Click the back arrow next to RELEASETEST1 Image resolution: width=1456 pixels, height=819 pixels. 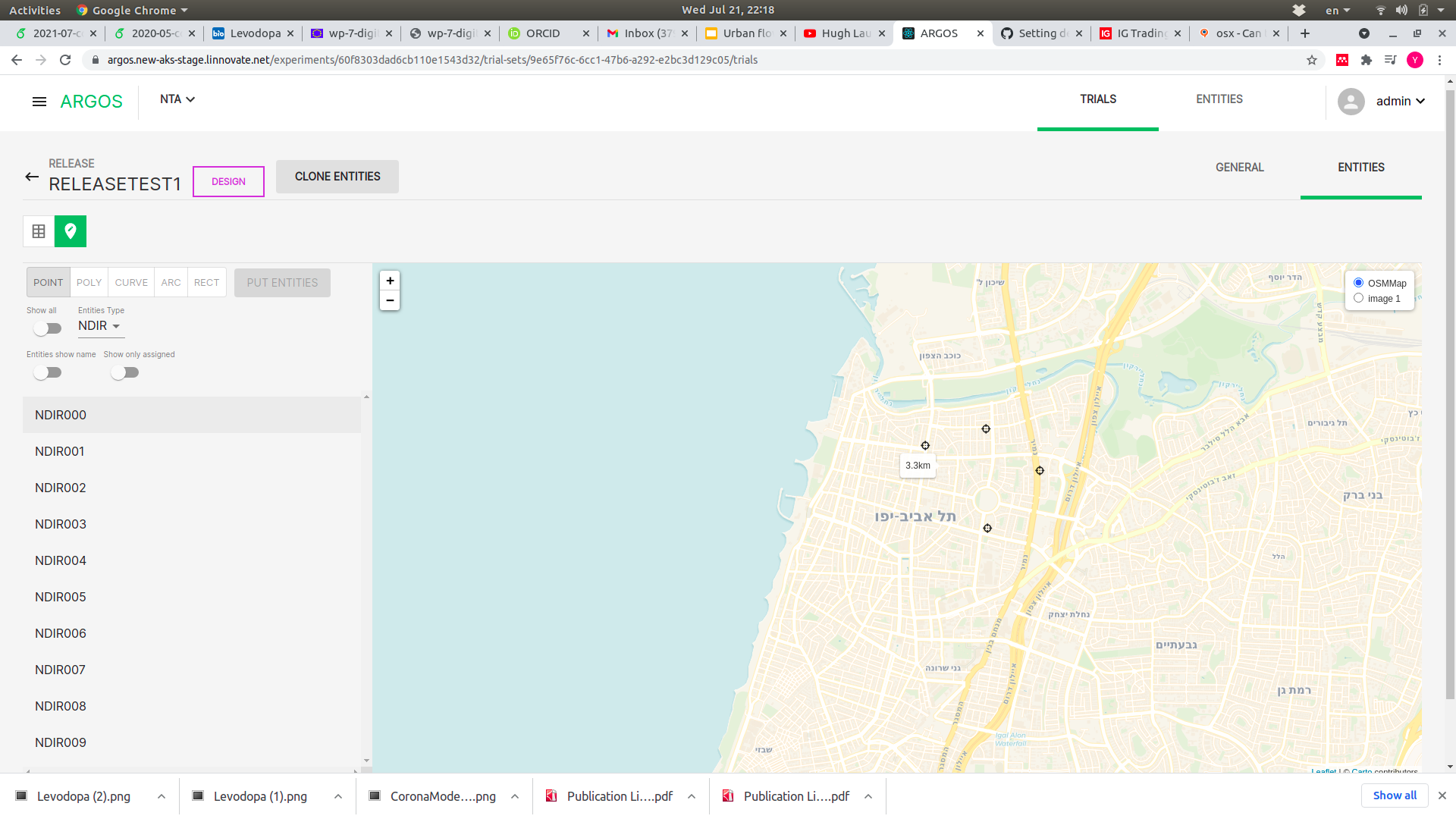pyautogui.click(x=31, y=177)
